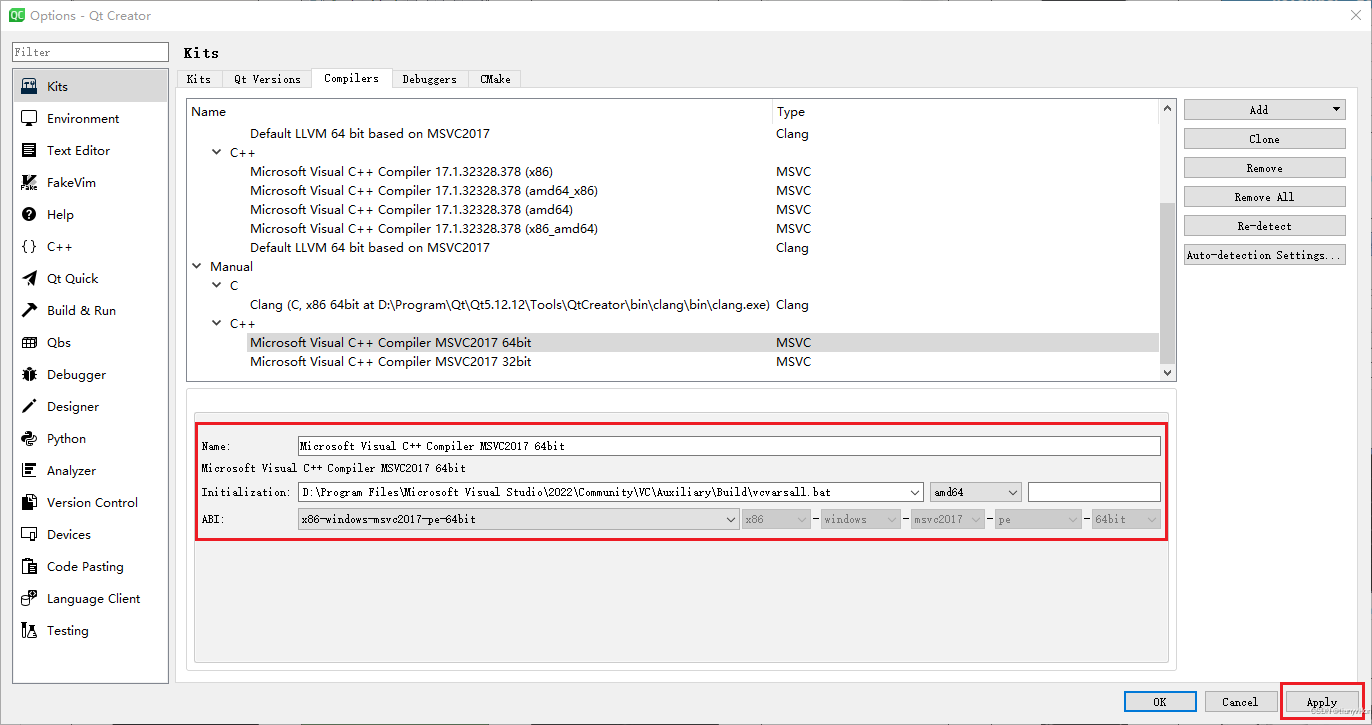Click the Remove All button

click(x=1264, y=197)
